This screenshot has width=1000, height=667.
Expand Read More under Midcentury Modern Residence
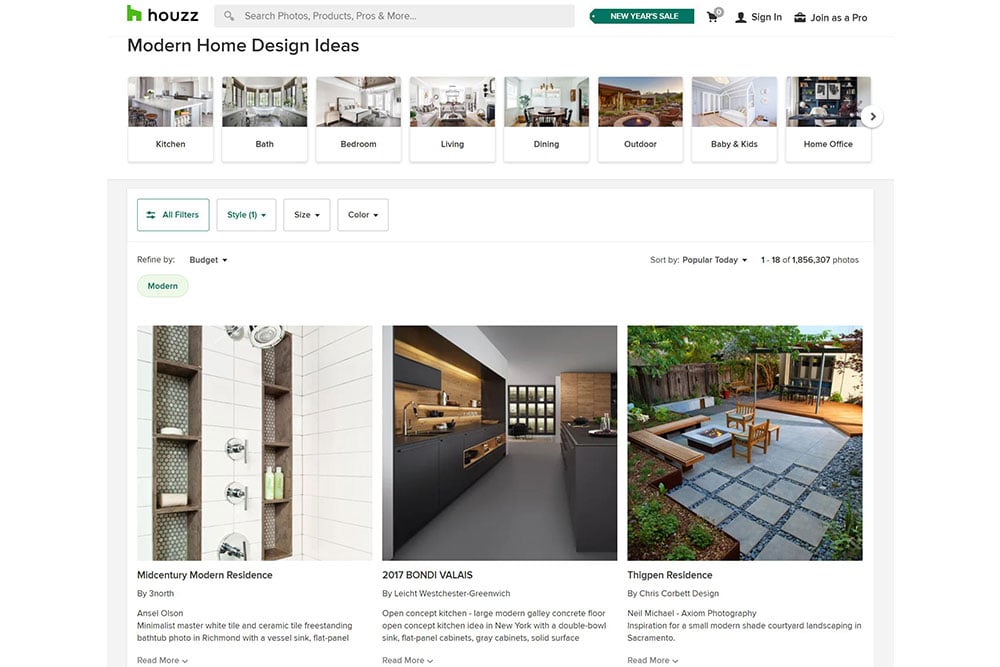pos(162,661)
